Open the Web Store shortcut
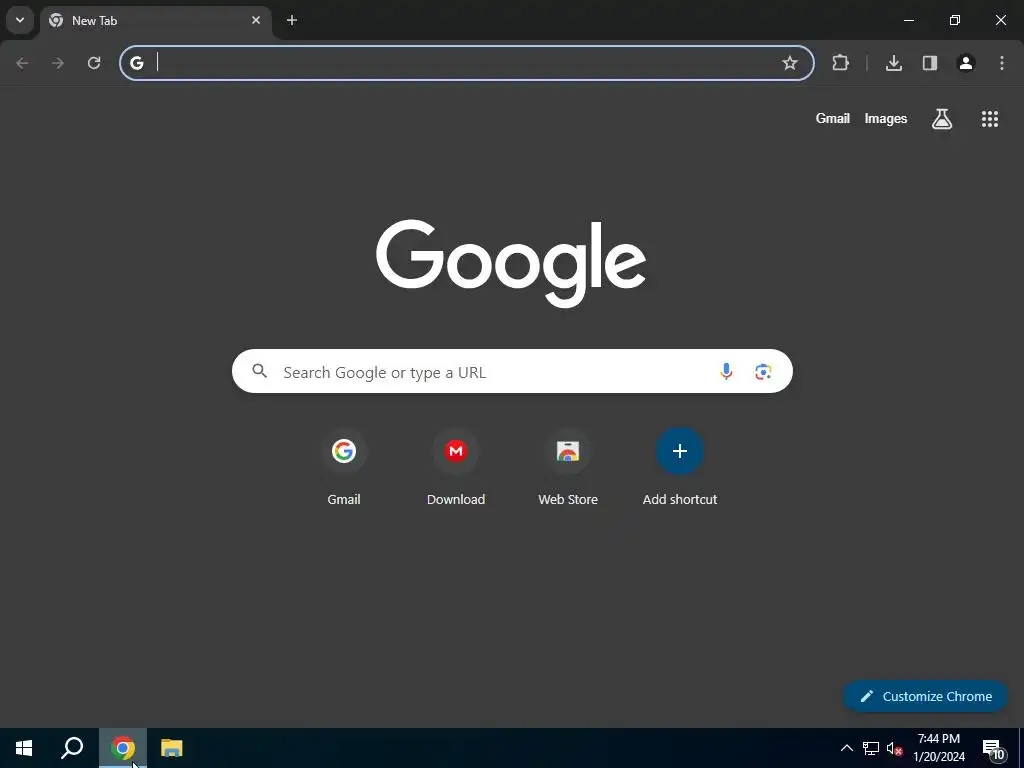The height and width of the screenshot is (768, 1024). click(568, 467)
